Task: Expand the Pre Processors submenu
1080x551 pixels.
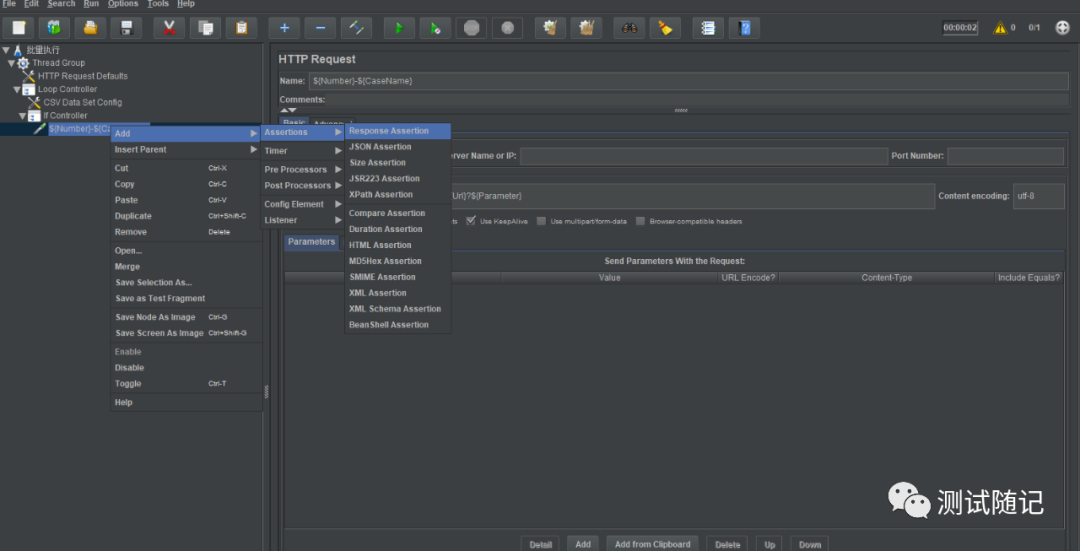Action: point(302,169)
